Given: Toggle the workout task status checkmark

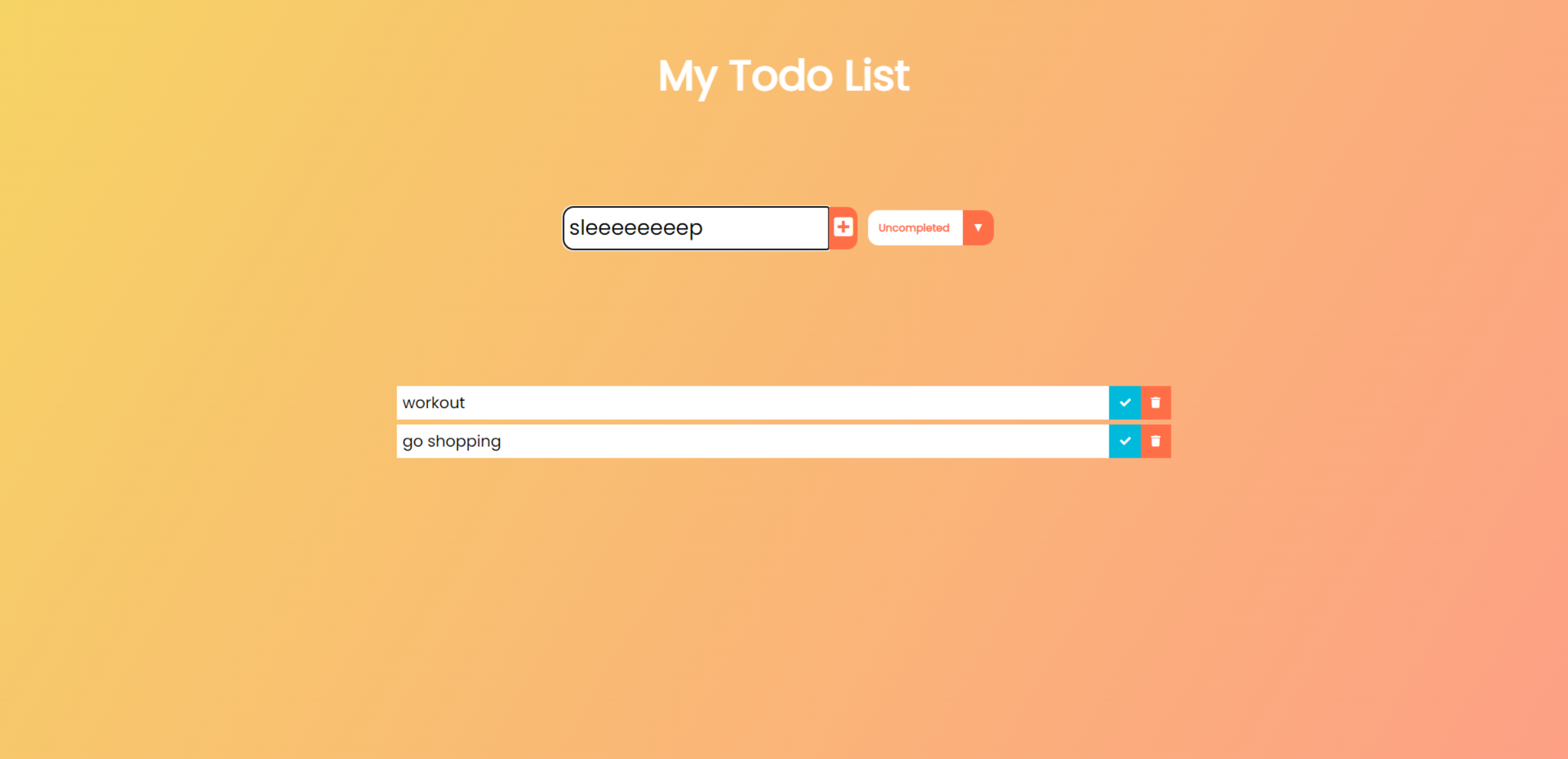Looking at the screenshot, I should (1125, 403).
